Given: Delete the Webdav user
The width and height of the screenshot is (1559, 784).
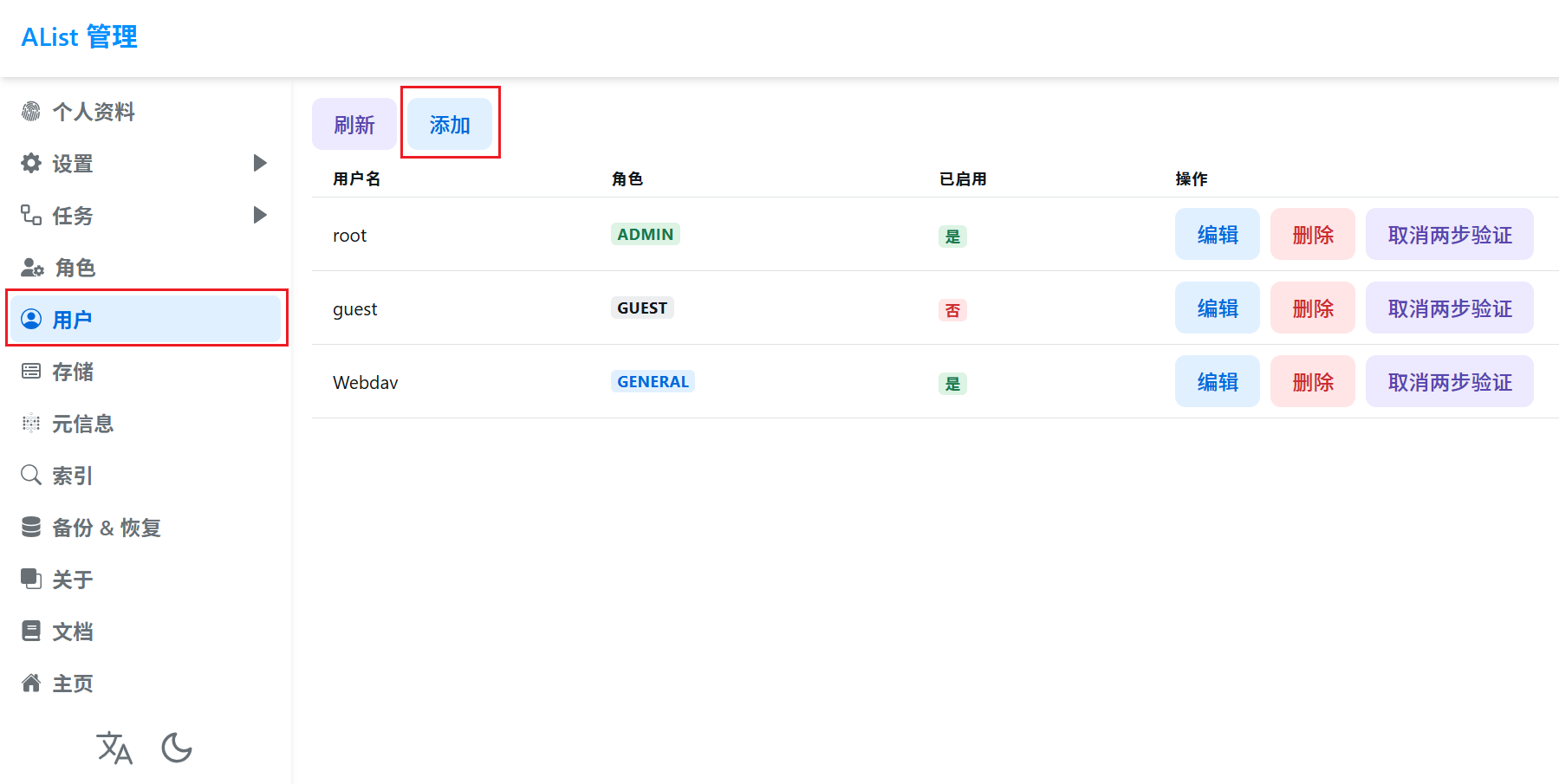Looking at the screenshot, I should coord(1313,381).
